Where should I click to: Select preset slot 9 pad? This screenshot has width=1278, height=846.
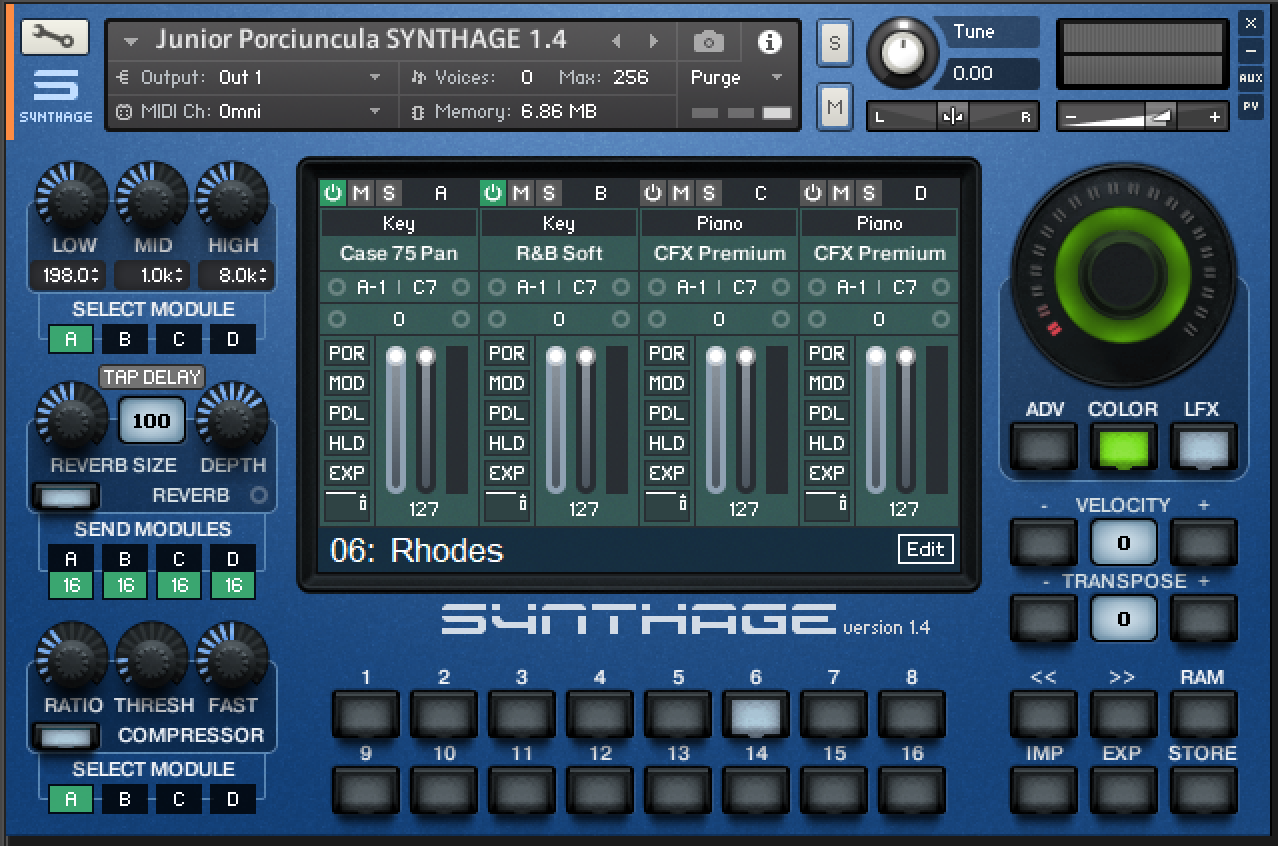[365, 791]
